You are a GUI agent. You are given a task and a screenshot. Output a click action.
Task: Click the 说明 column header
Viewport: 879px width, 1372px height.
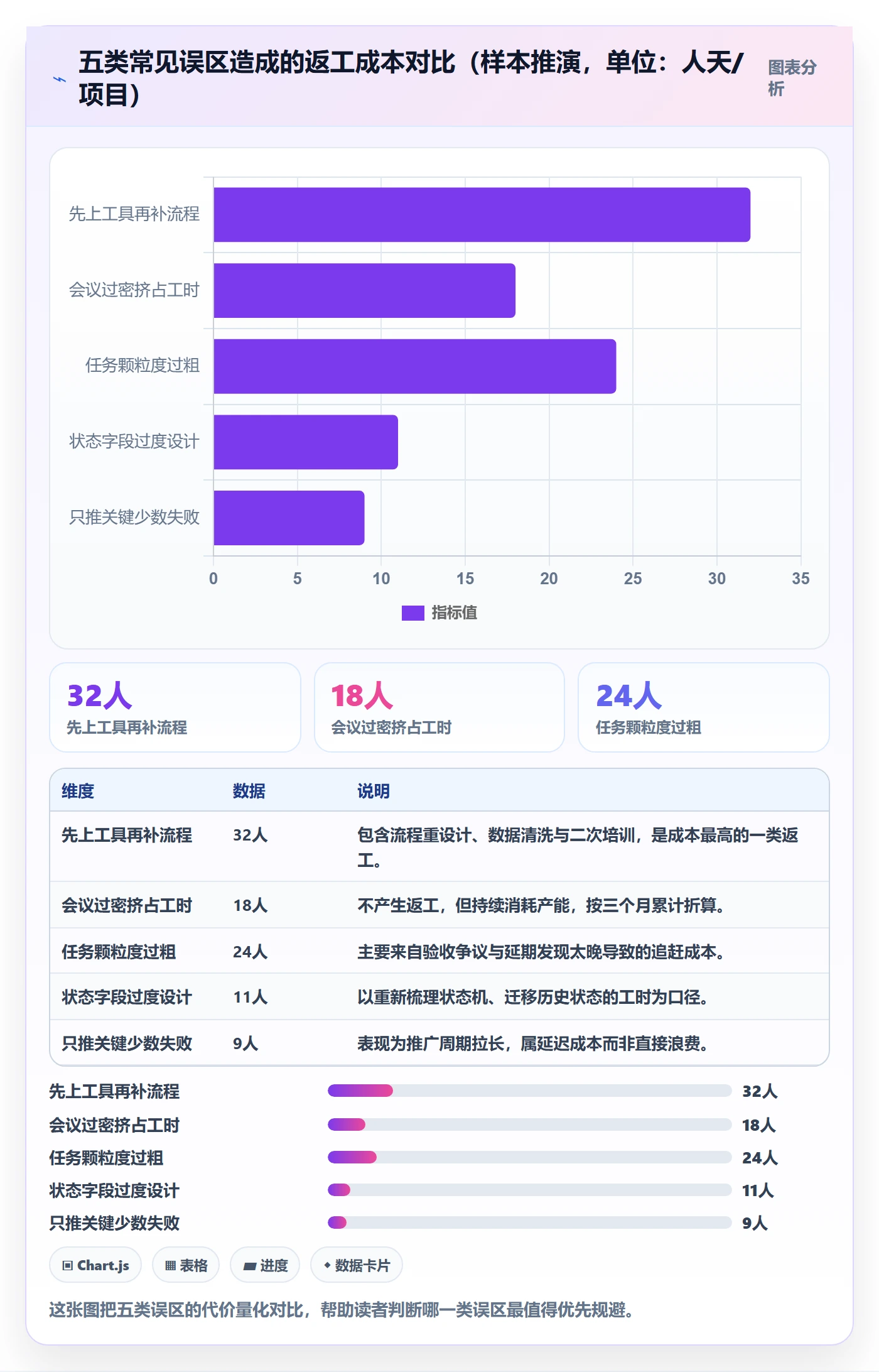[374, 791]
